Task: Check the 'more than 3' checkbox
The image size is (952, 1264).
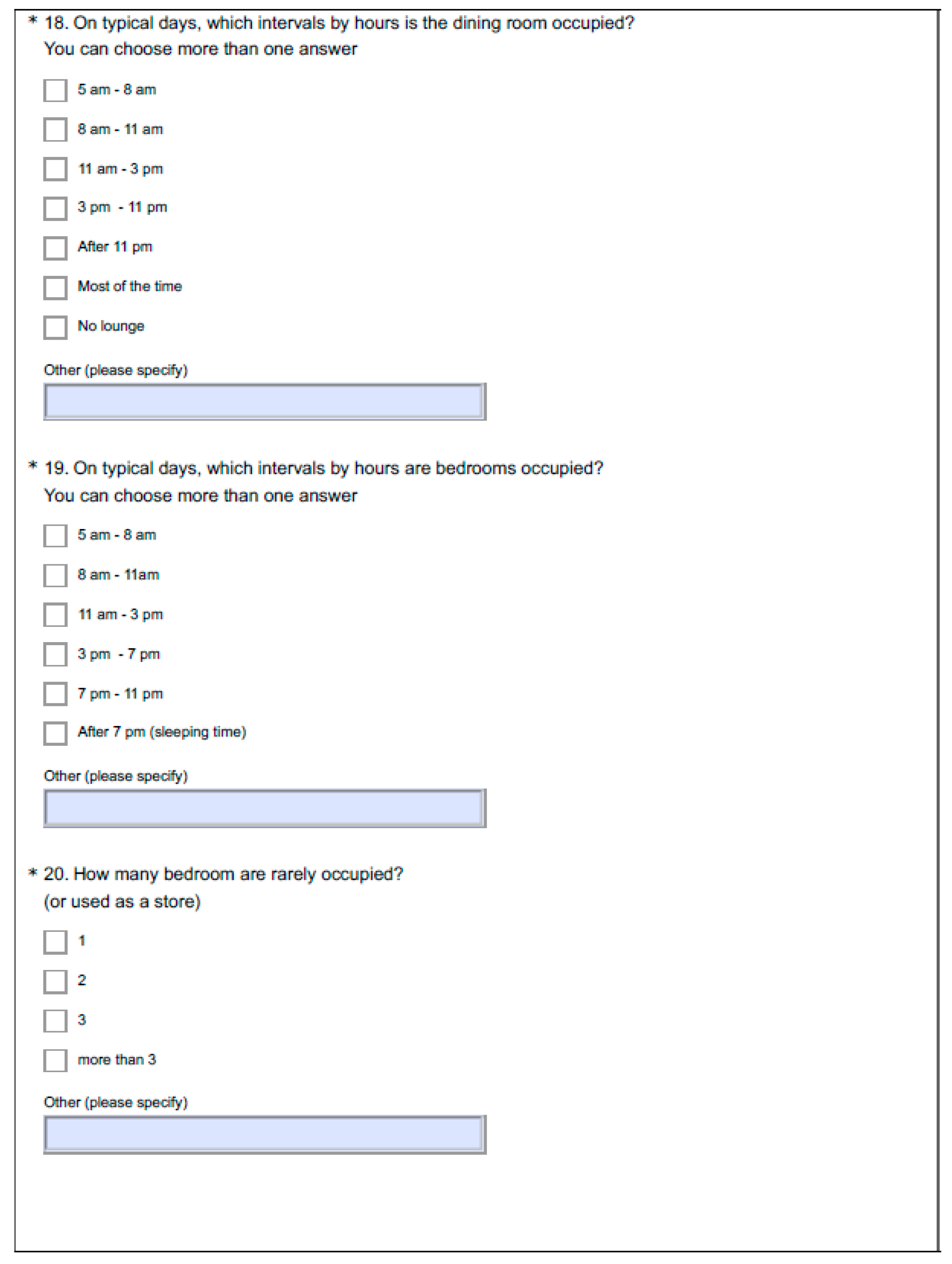Action: pyautogui.click(x=56, y=1061)
